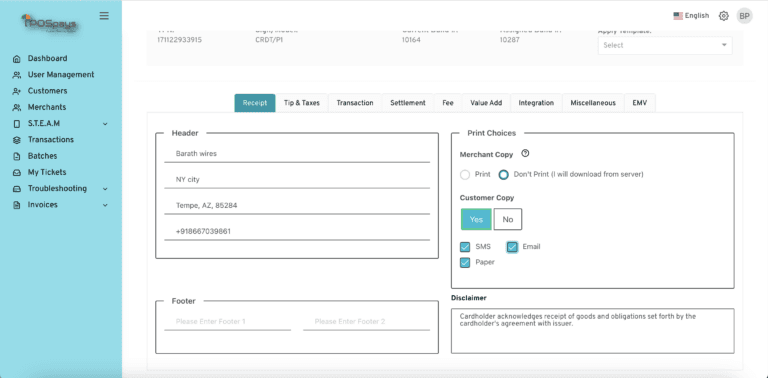Click the Dashboard home icon
Viewport: 768px width, 378px height.
[x=17, y=59]
